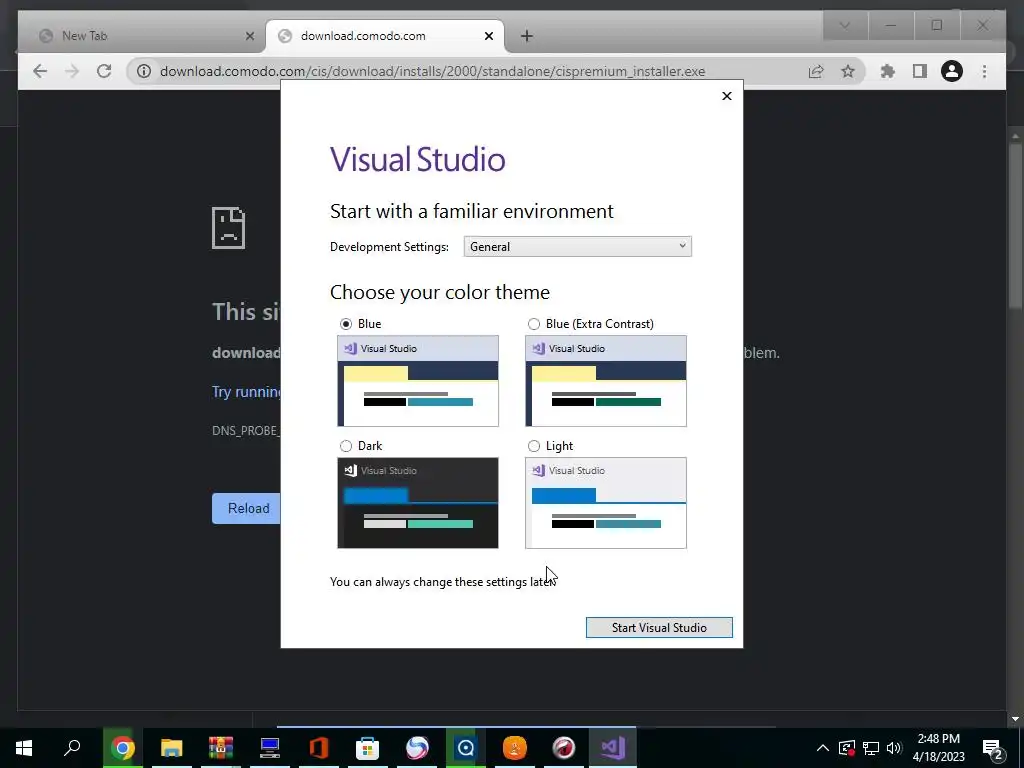The height and width of the screenshot is (768, 1024).
Task: Go forward in Chrome
Action: click(72, 71)
